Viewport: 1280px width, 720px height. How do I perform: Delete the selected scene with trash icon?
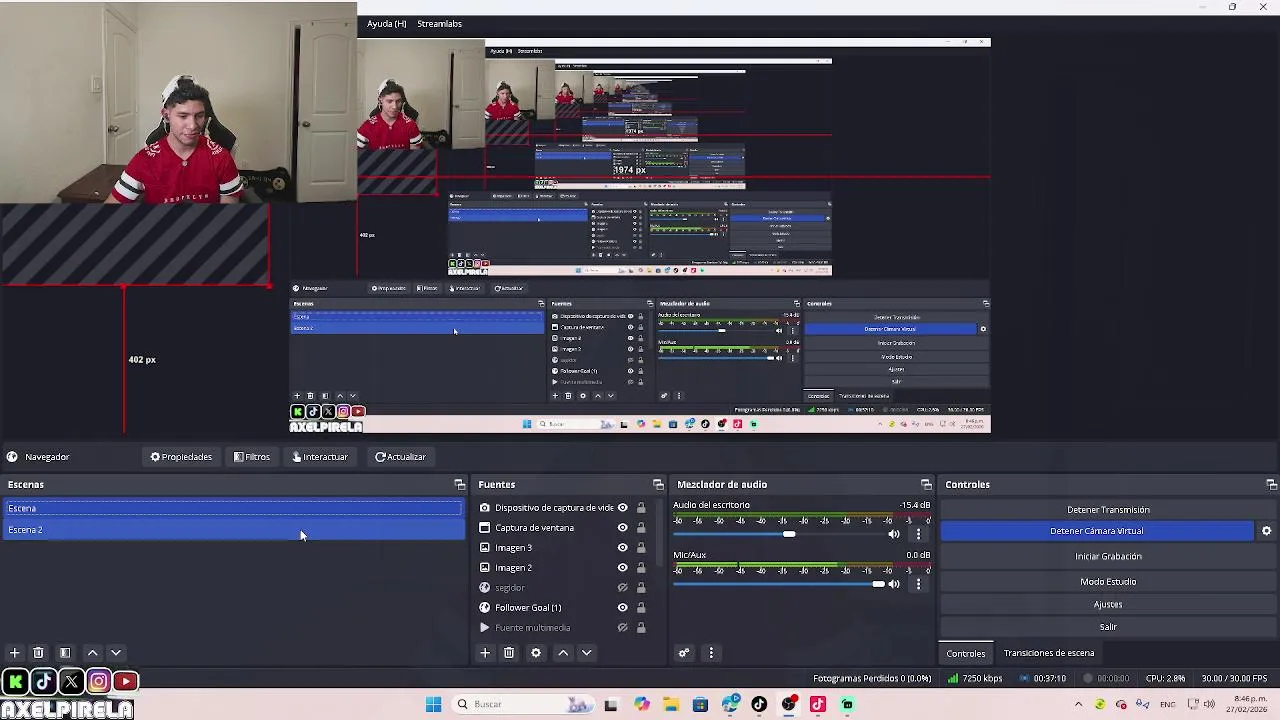(x=38, y=653)
